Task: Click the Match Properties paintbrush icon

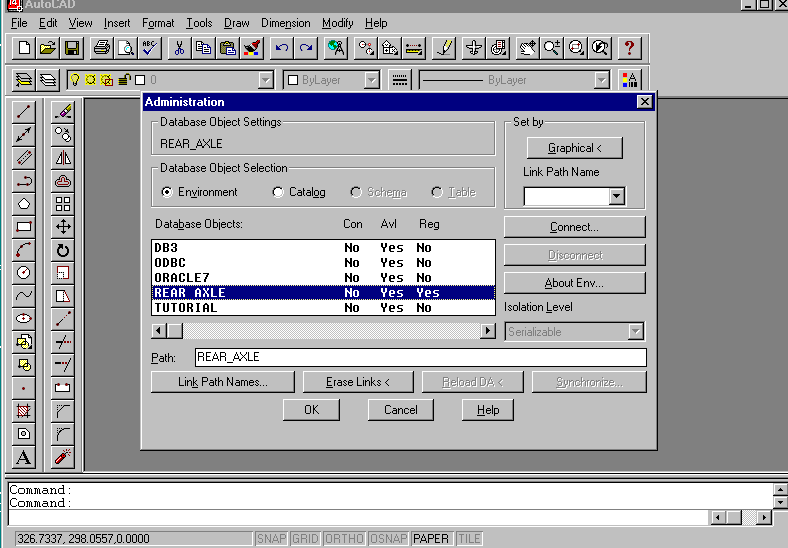Action: pyautogui.click(x=252, y=48)
